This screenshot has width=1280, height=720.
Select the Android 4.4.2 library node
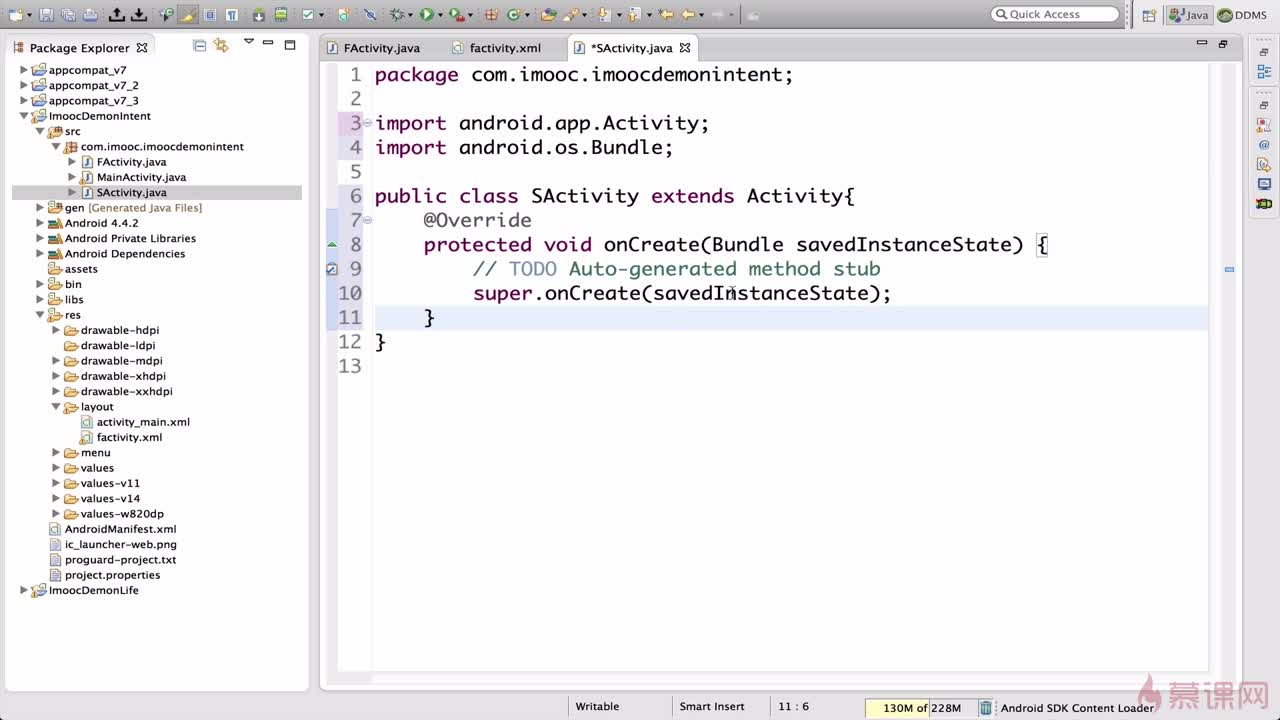pyautogui.click(x=101, y=223)
